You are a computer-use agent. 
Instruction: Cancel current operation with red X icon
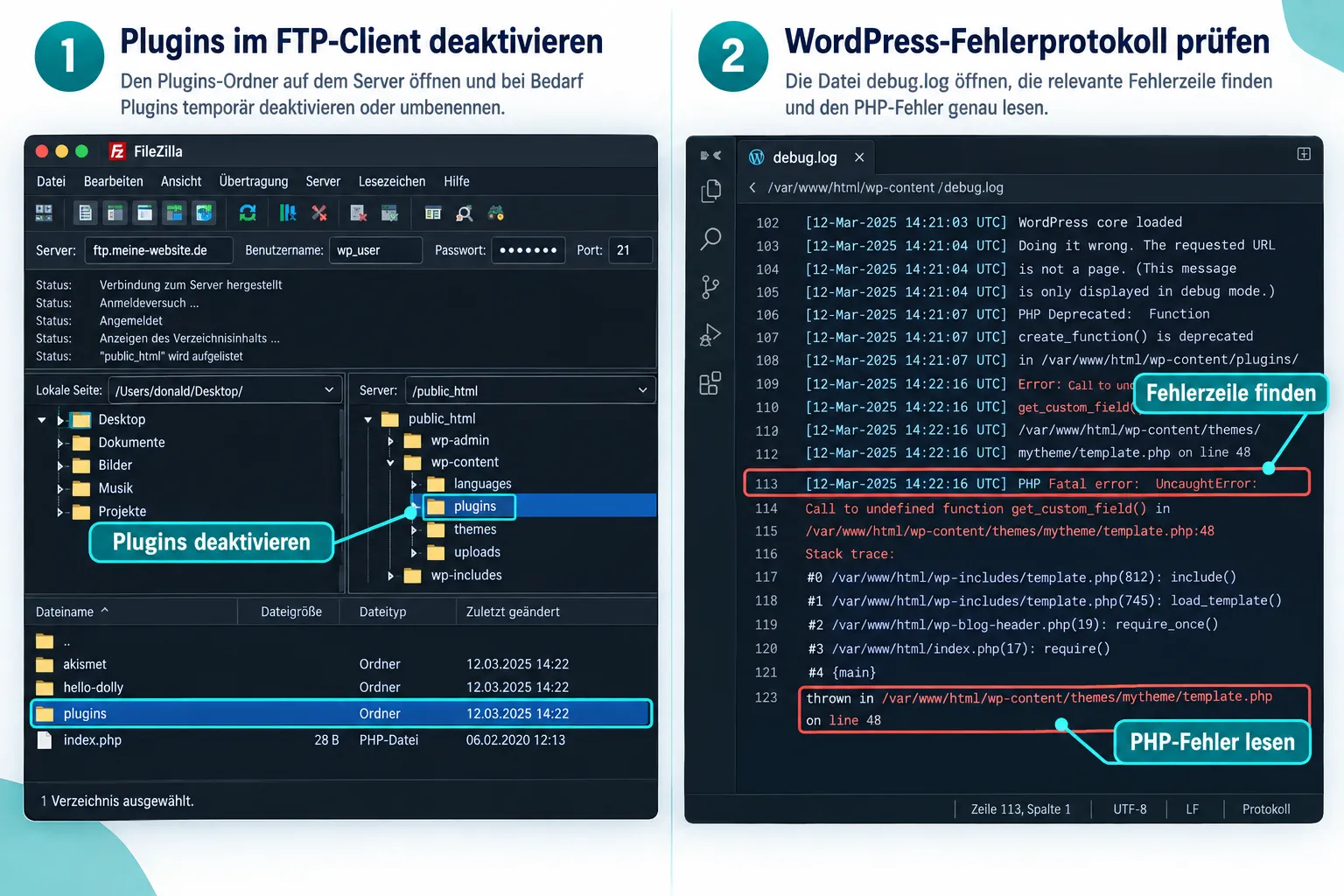pyautogui.click(x=319, y=213)
